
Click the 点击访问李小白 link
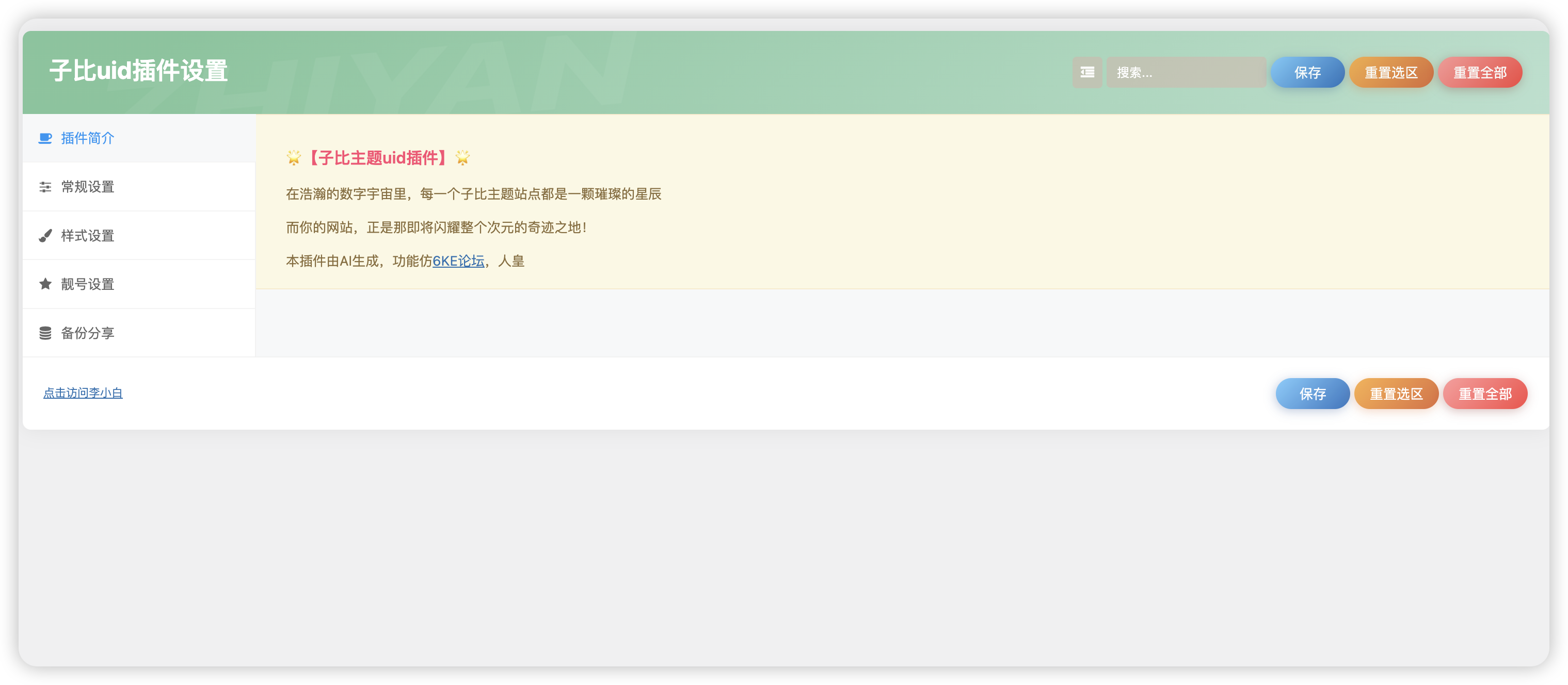(82, 393)
